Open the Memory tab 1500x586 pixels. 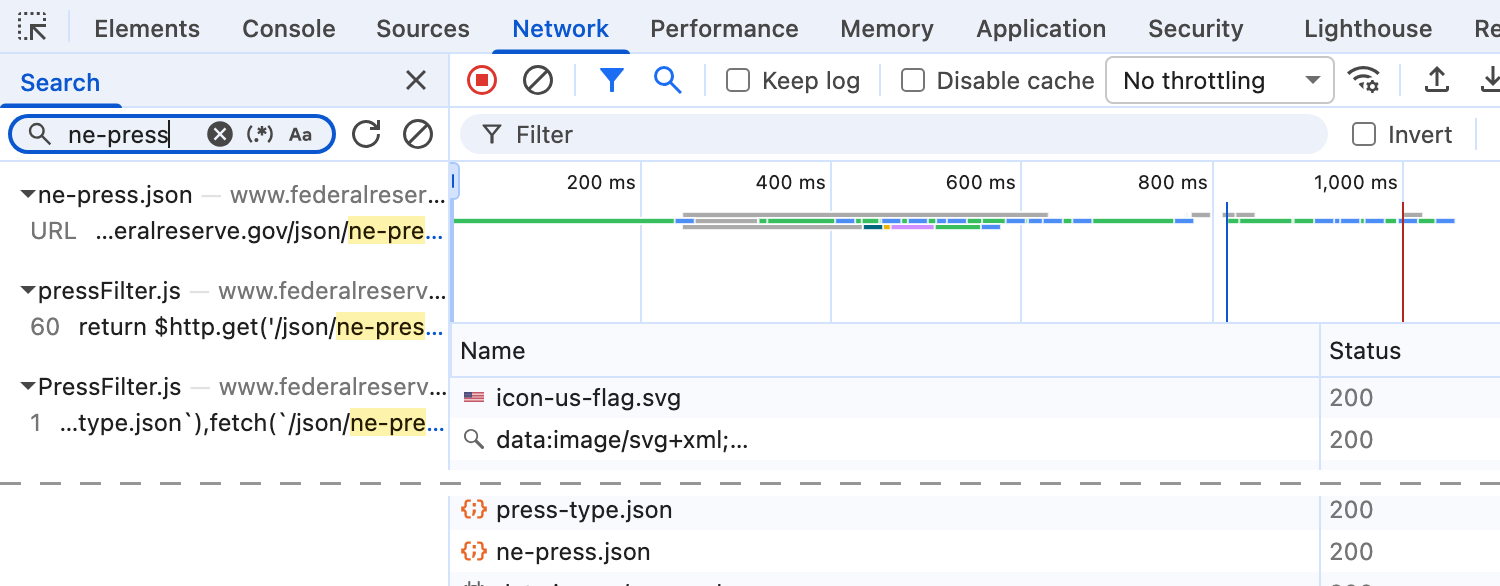tap(887, 29)
